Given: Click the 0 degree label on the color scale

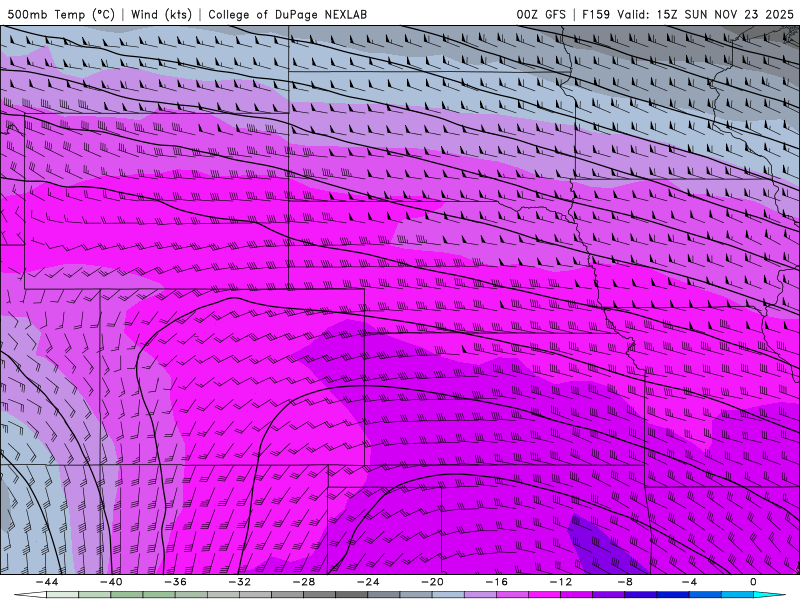Looking at the screenshot, I should (x=753, y=582).
